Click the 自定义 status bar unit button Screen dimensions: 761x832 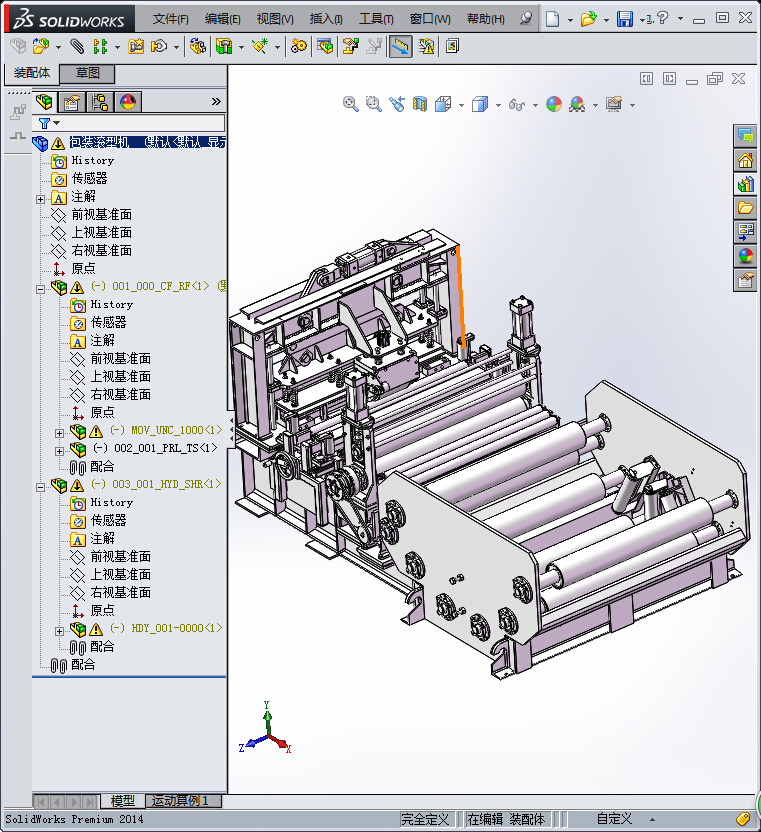coord(614,819)
